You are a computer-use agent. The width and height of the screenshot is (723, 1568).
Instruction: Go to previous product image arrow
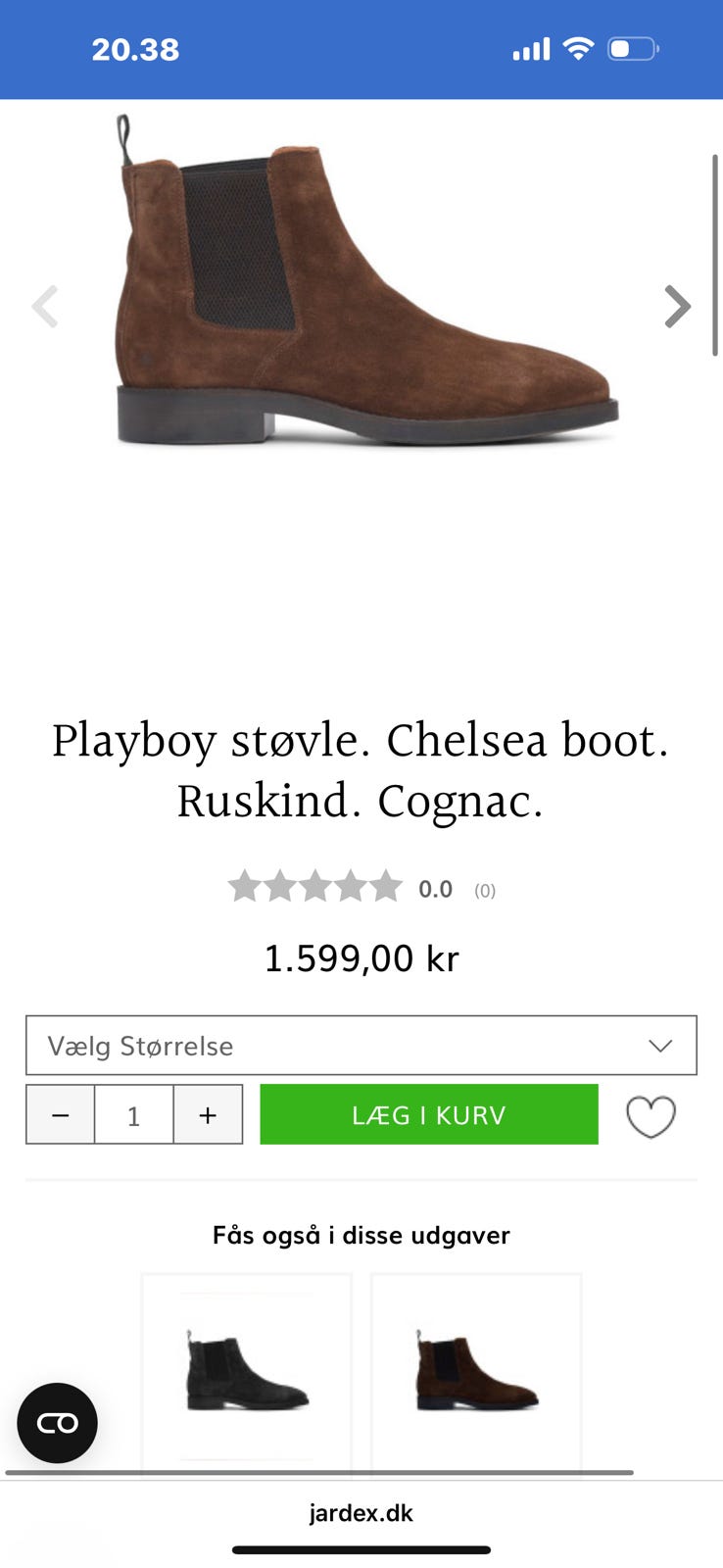pos(45,307)
